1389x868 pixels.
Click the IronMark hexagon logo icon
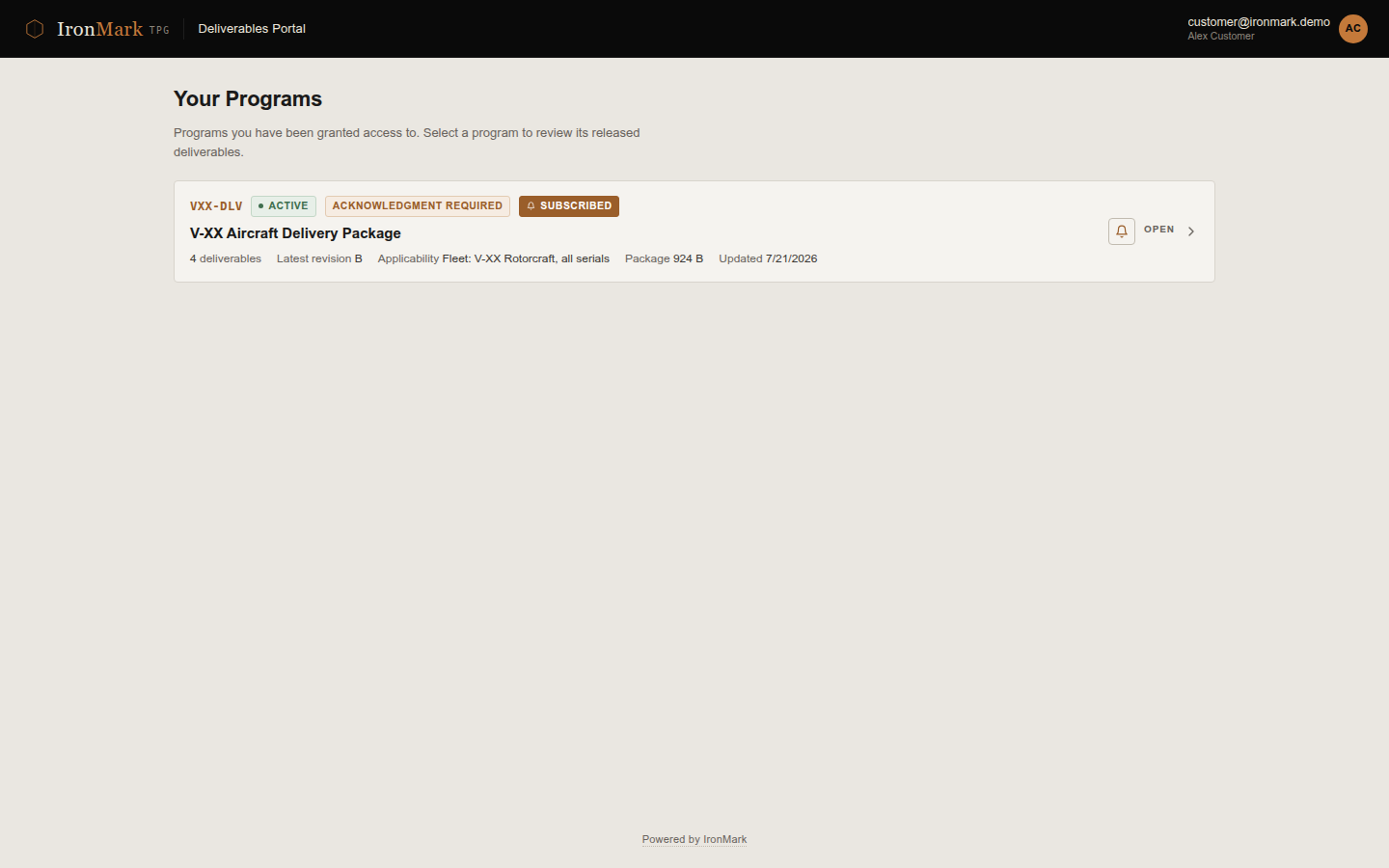tap(35, 29)
